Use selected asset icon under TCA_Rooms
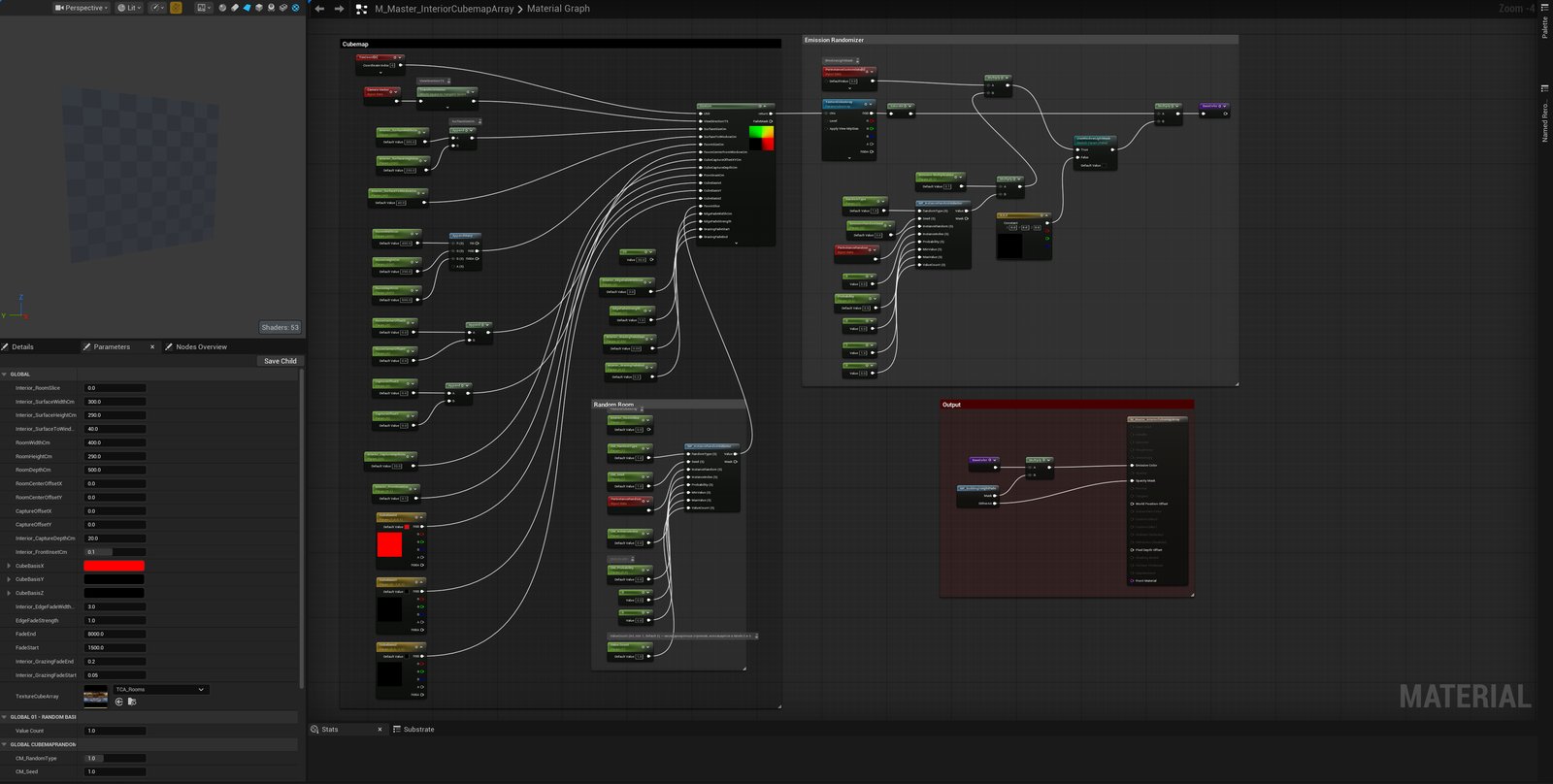 (x=119, y=702)
